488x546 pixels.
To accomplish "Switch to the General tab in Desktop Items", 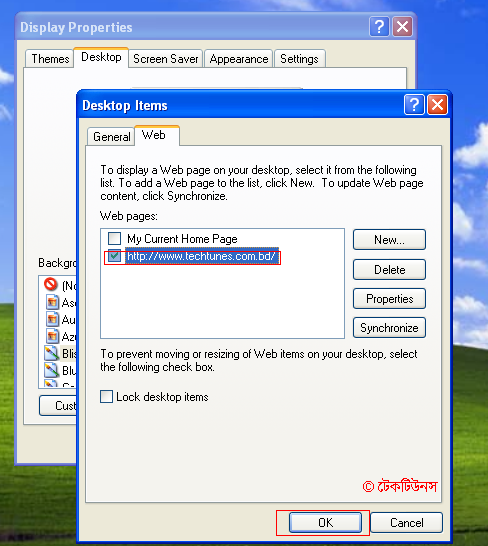I will tap(111, 136).
